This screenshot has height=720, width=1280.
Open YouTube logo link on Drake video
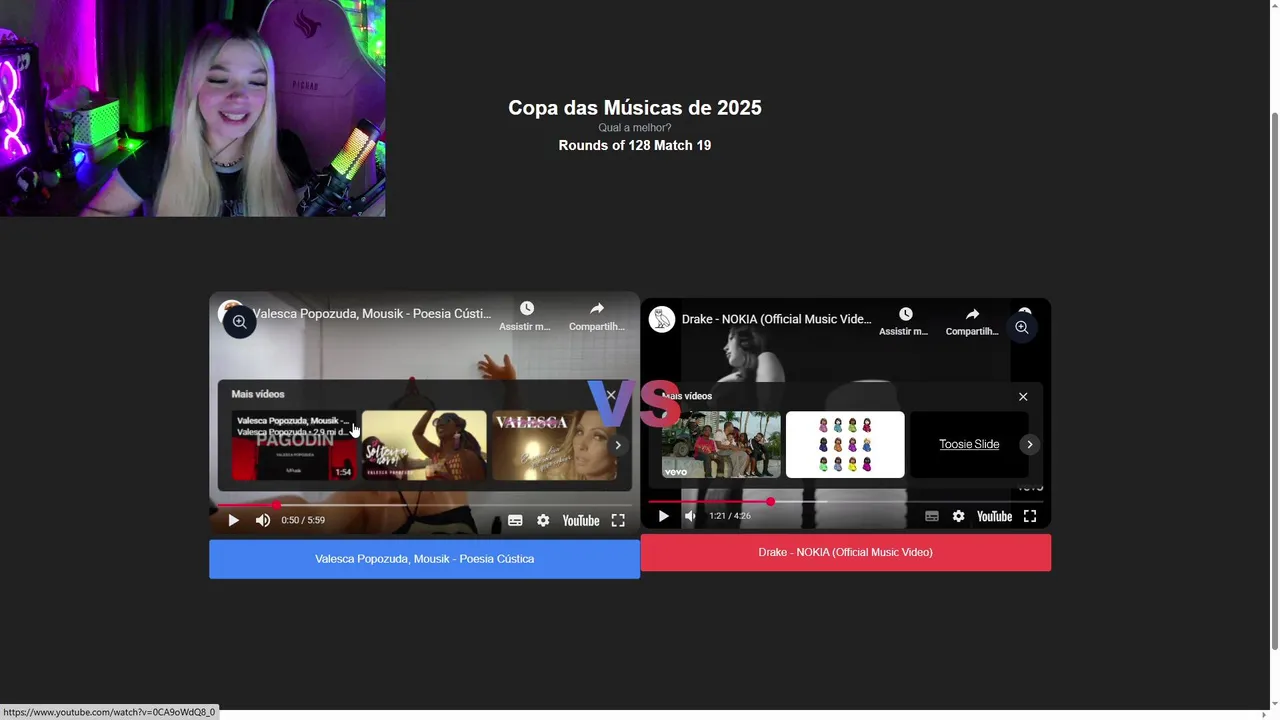(994, 516)
